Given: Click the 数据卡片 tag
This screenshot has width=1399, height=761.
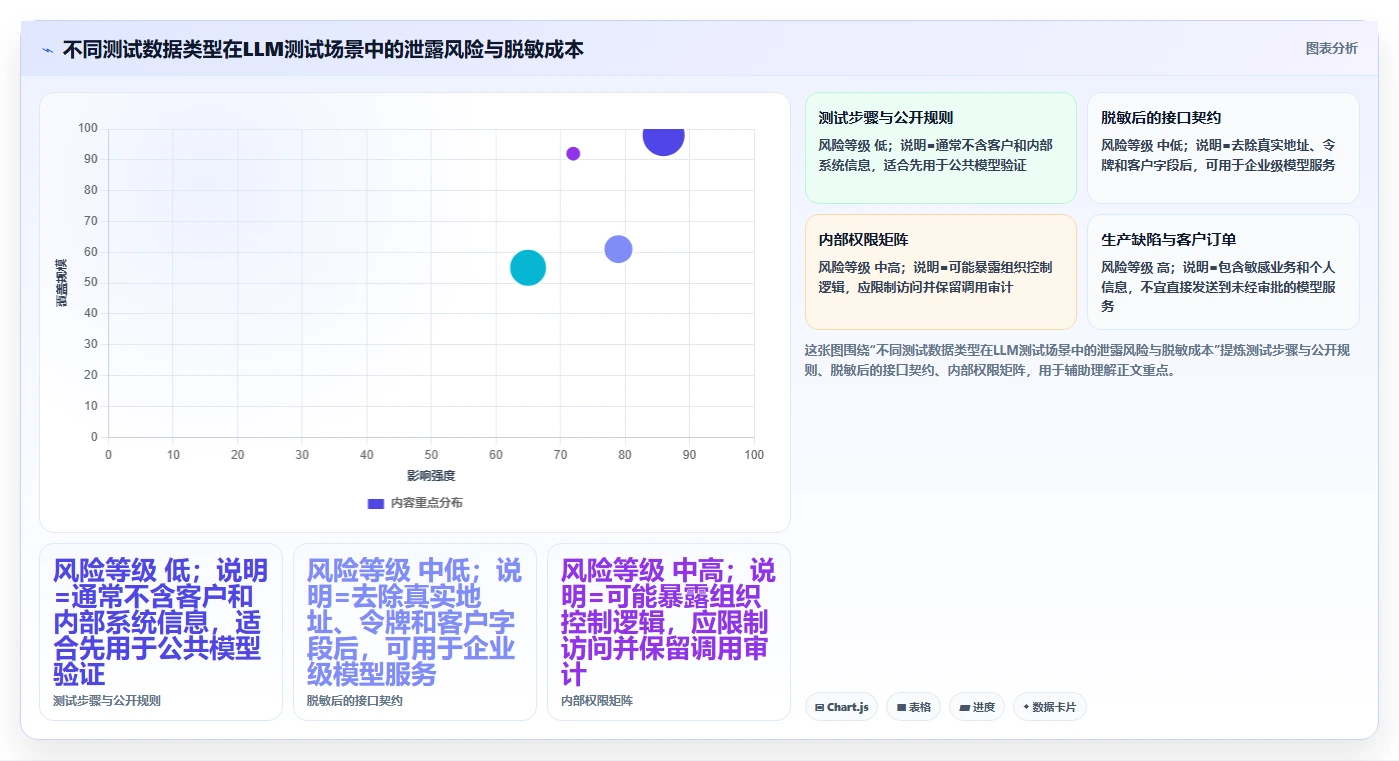Looking at the screenshot, I should [x=1050, y=707].
